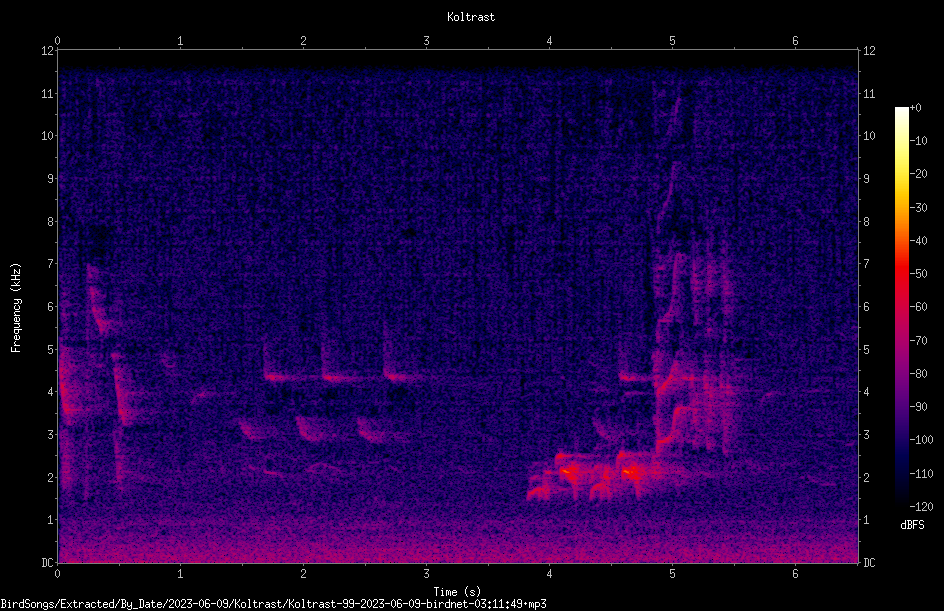Click the Time (s) axis label
Screen dimensions: 944x611
457,592
